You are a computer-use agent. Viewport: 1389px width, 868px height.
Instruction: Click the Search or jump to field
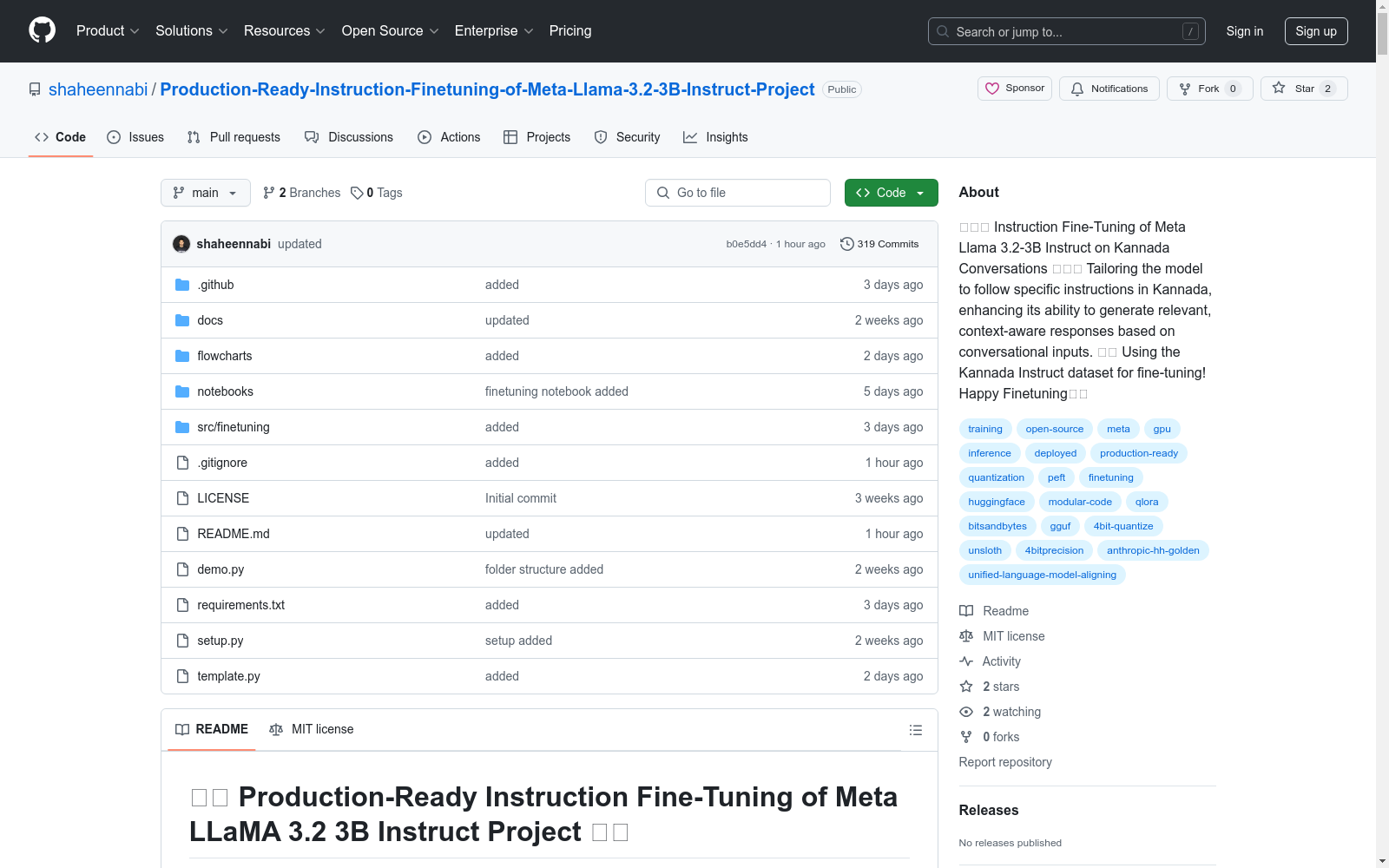tap(1067, 31)
